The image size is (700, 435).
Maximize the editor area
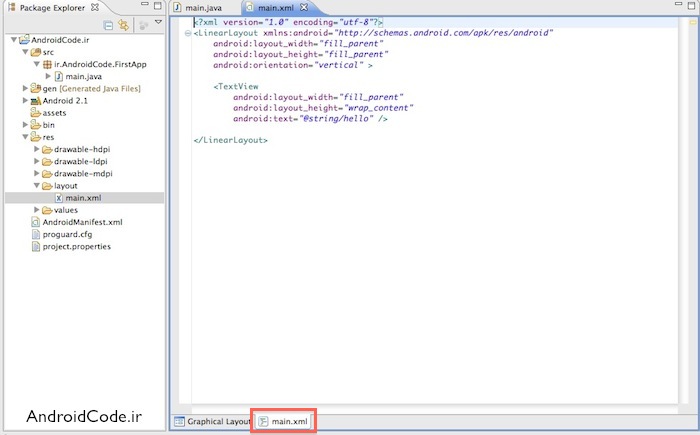(x=690, y=7)
